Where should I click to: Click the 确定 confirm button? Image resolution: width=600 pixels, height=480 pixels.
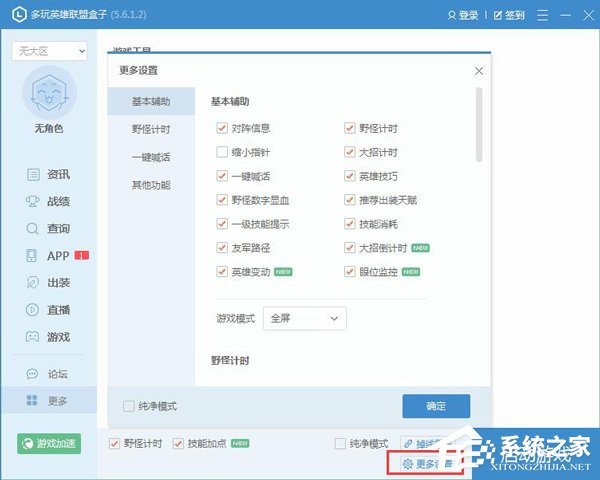click(x=436, y=406)
